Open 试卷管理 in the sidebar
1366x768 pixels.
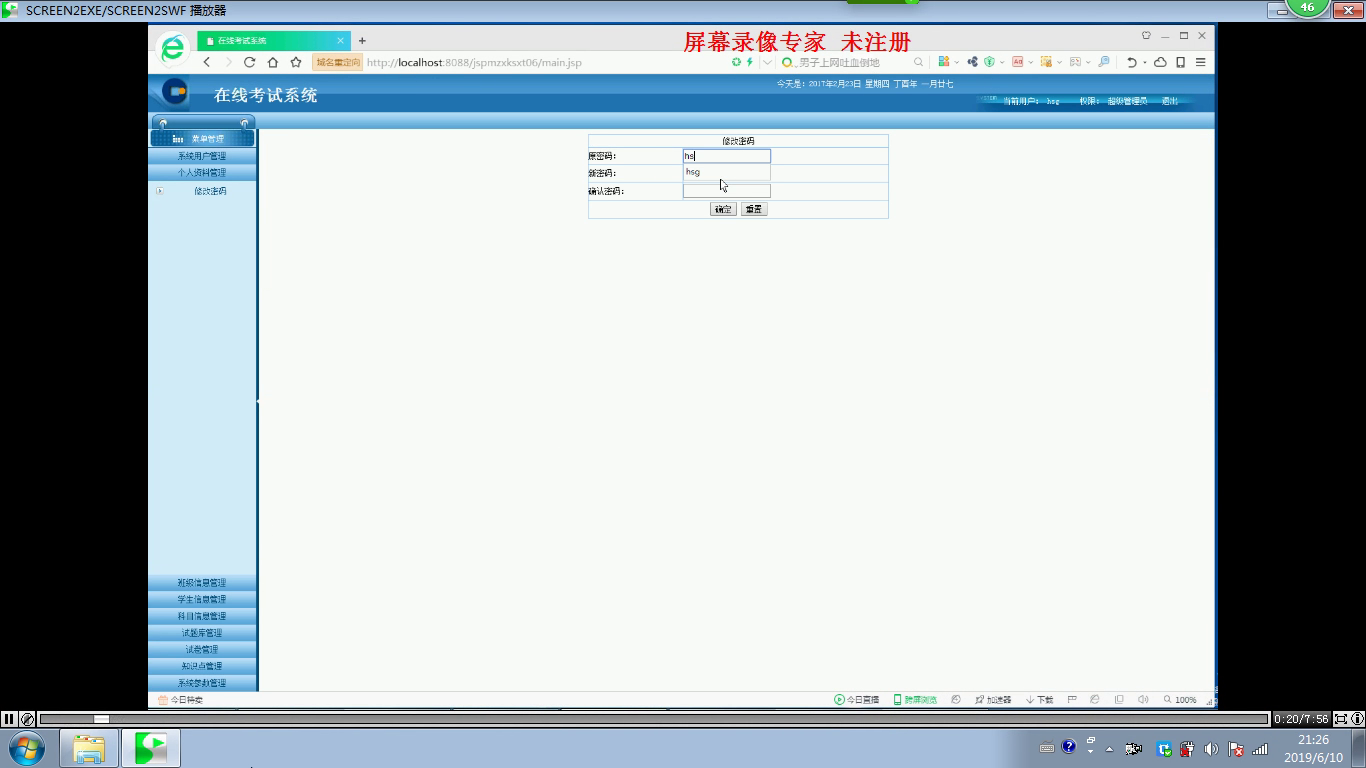(x=202, y=650)
